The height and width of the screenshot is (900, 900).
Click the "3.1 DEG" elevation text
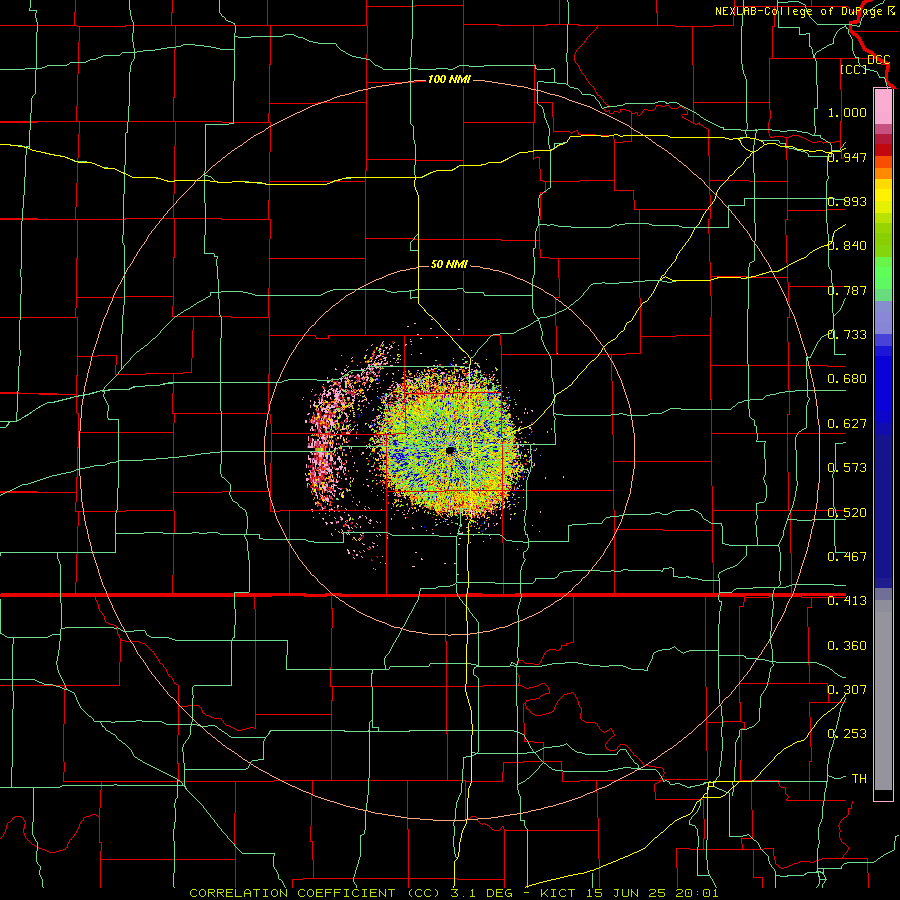[483, 893]
